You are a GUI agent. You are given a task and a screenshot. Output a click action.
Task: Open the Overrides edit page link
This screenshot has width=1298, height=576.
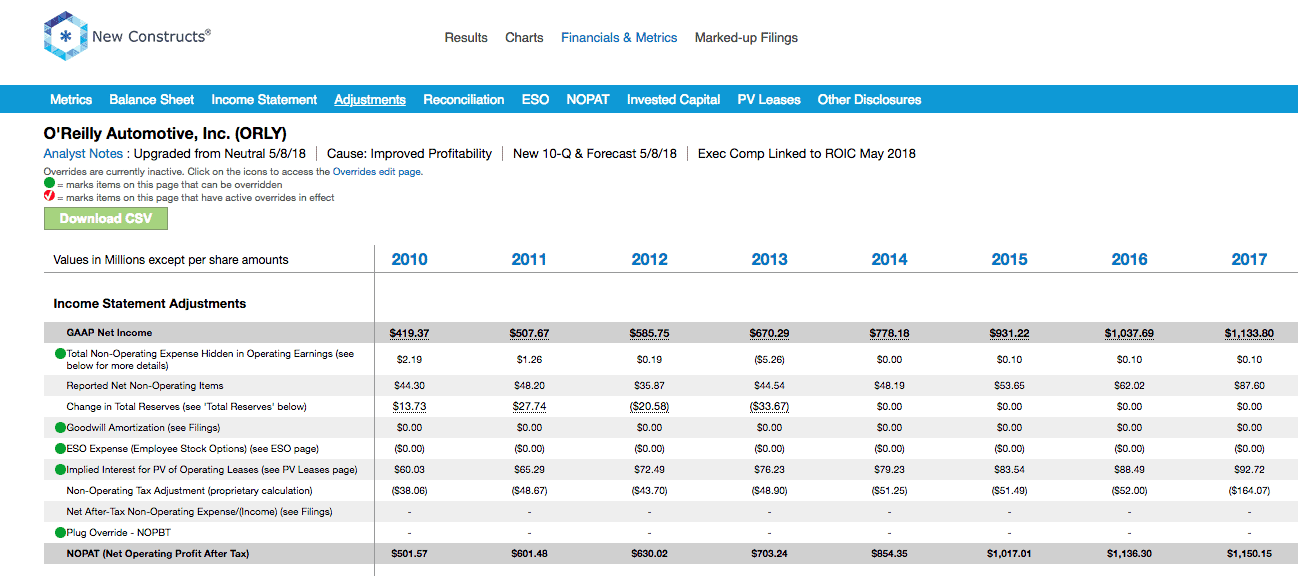click(377, 172)
